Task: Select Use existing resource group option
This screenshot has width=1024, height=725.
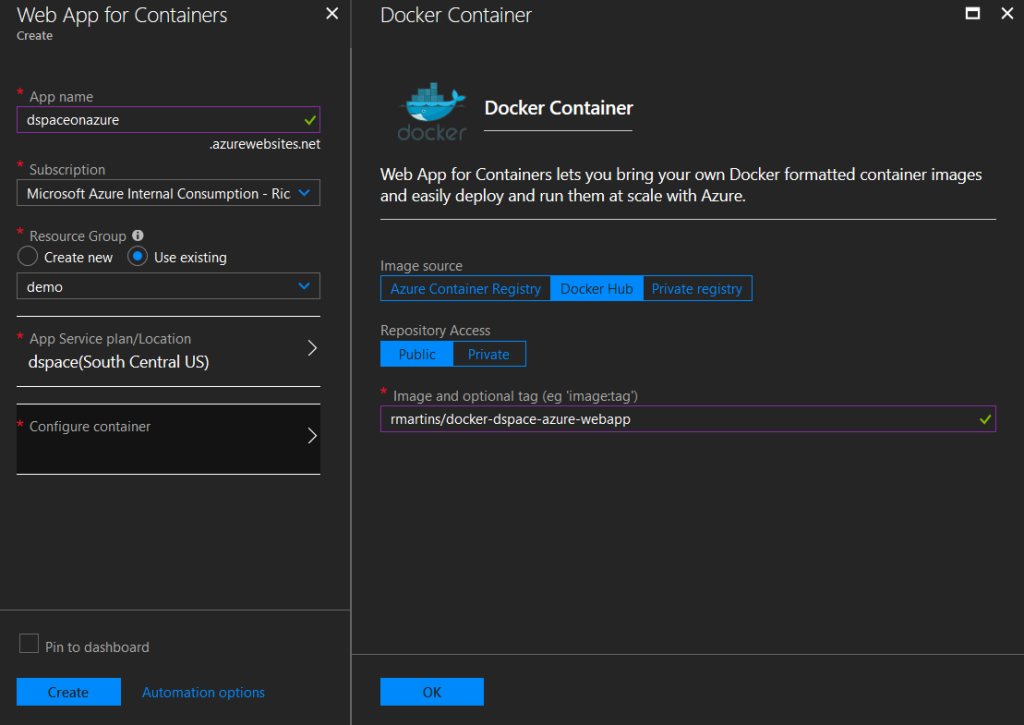Action: click(x=137, y=257)
